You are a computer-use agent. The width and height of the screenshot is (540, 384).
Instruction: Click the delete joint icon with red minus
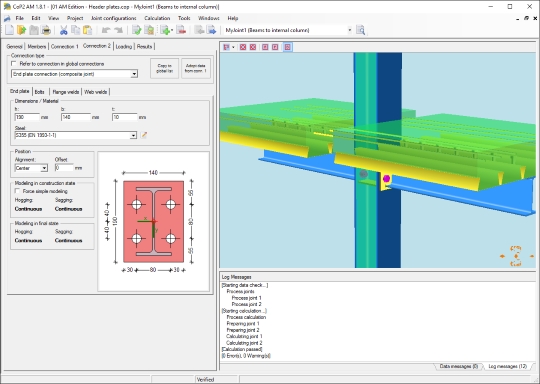click(x=181, y=30)
